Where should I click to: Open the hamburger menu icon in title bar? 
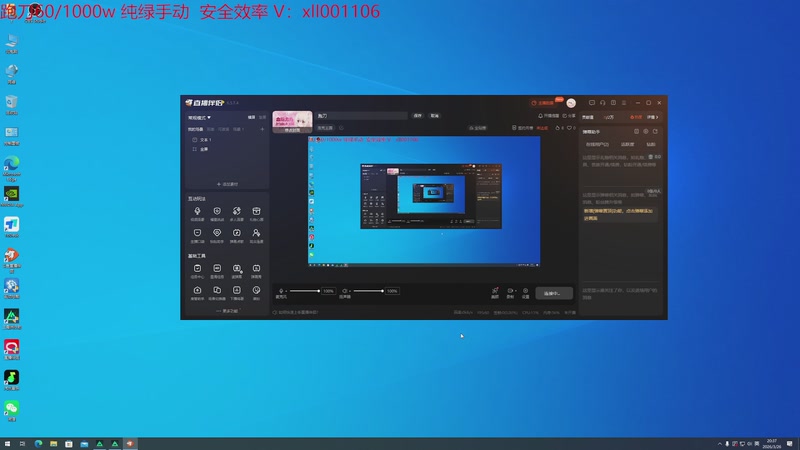coord(624,103)
